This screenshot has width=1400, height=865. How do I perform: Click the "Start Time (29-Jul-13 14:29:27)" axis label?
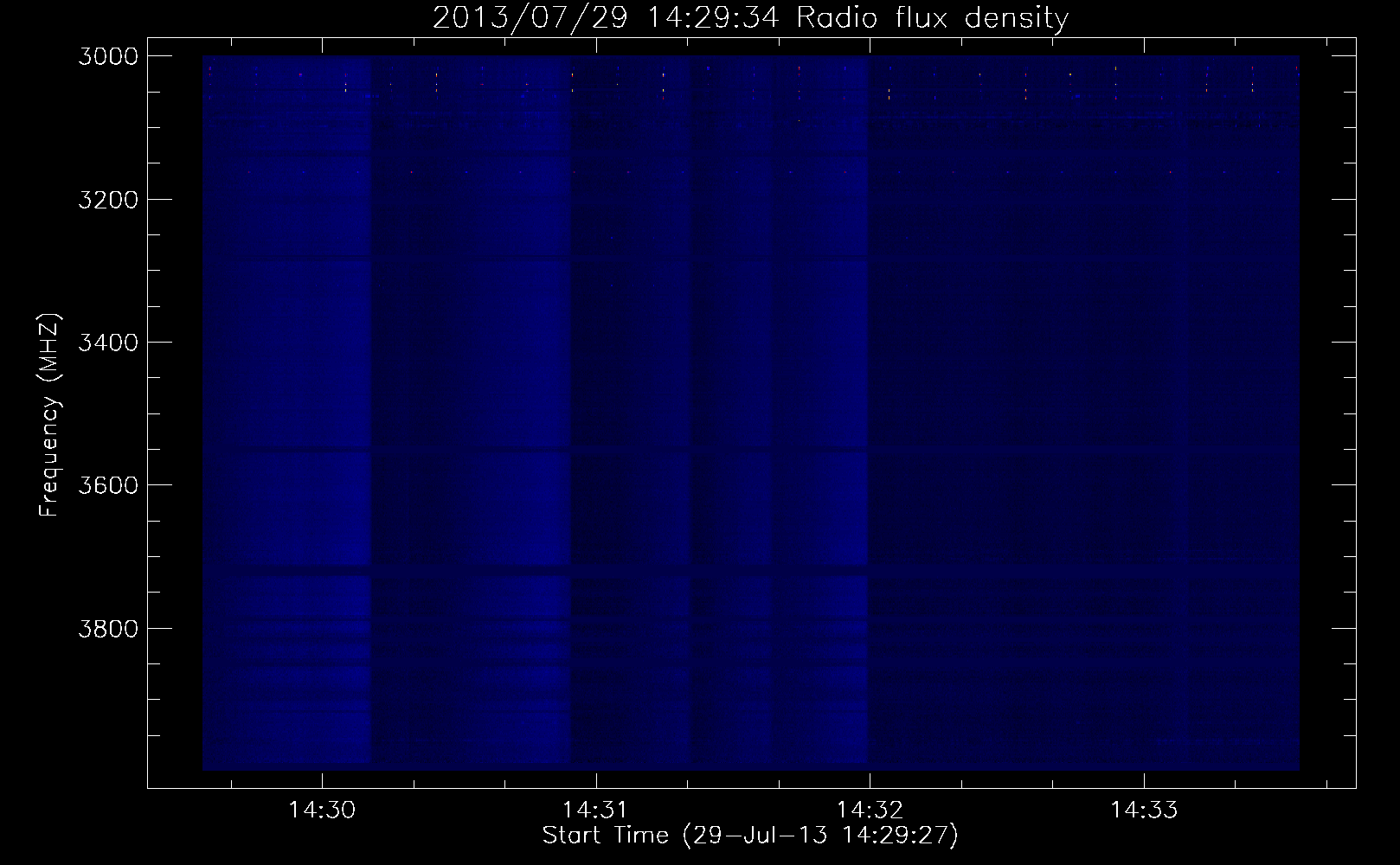click(750, 836)
